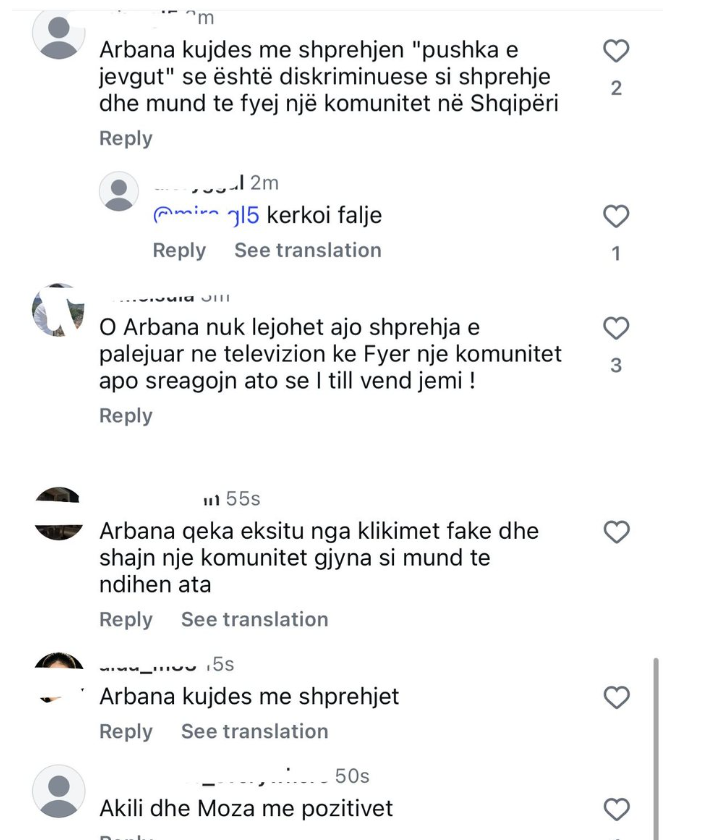Open the top commenter's profile avatar

tap(59, 37)
